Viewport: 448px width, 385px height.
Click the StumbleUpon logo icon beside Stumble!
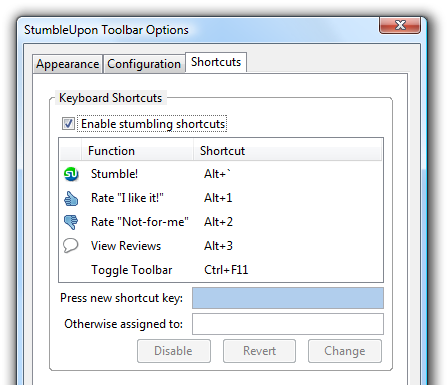click(71, 174)
